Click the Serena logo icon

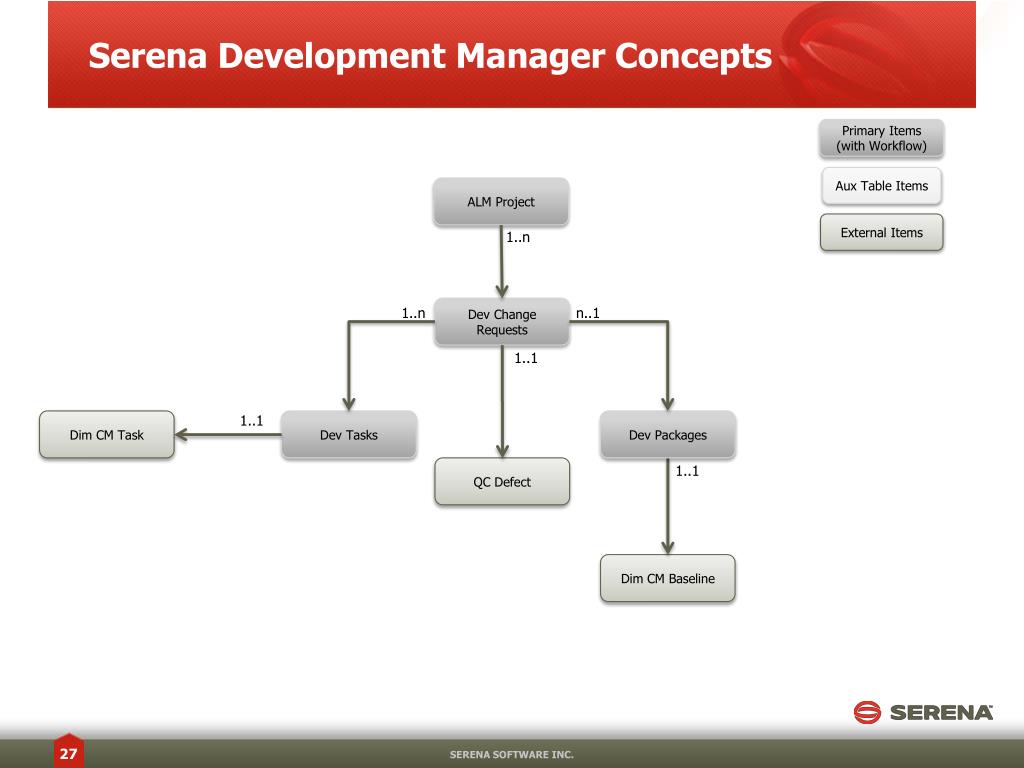tap(867, 712)
